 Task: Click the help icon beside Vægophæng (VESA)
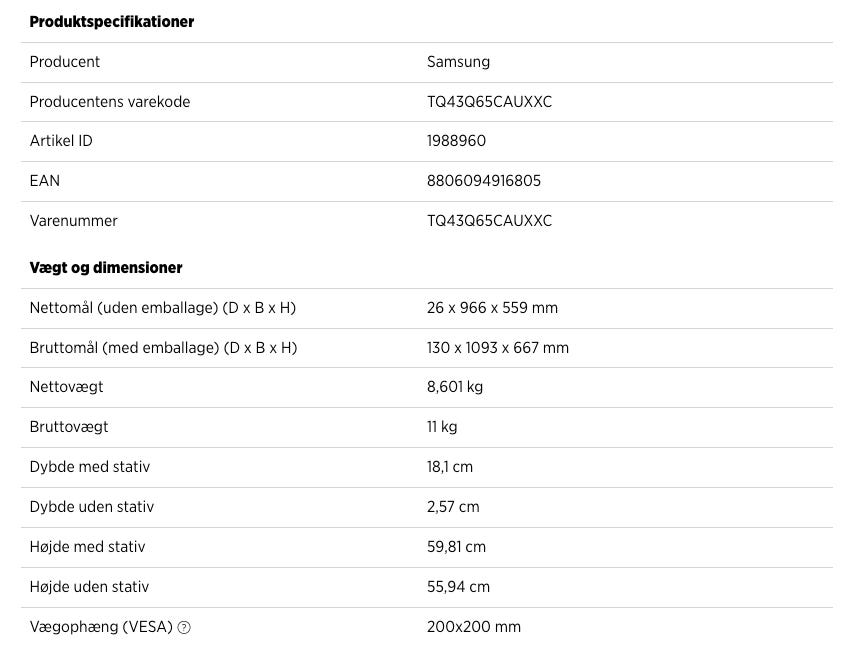[x=184, y=628]
